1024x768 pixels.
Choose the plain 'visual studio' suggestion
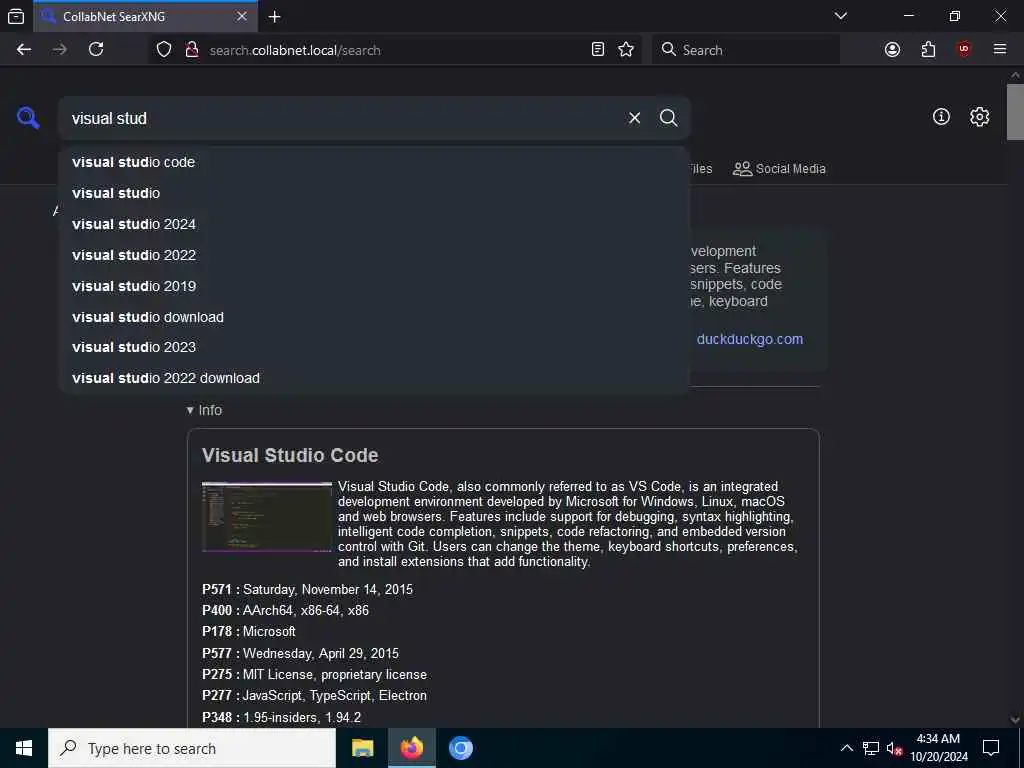(x=374, y=193)
